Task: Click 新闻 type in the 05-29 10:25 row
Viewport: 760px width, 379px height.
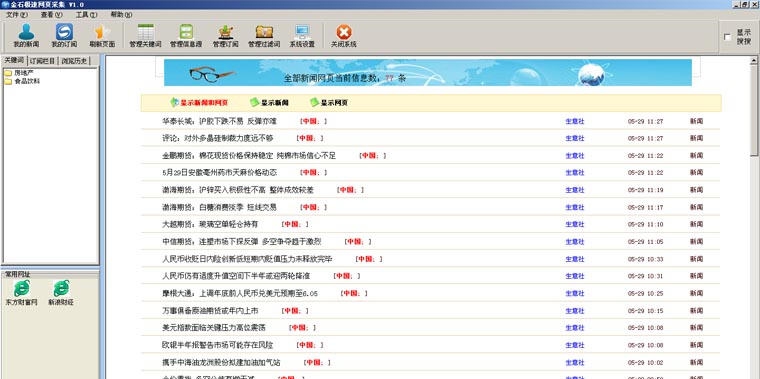Action: coord(697,293)
